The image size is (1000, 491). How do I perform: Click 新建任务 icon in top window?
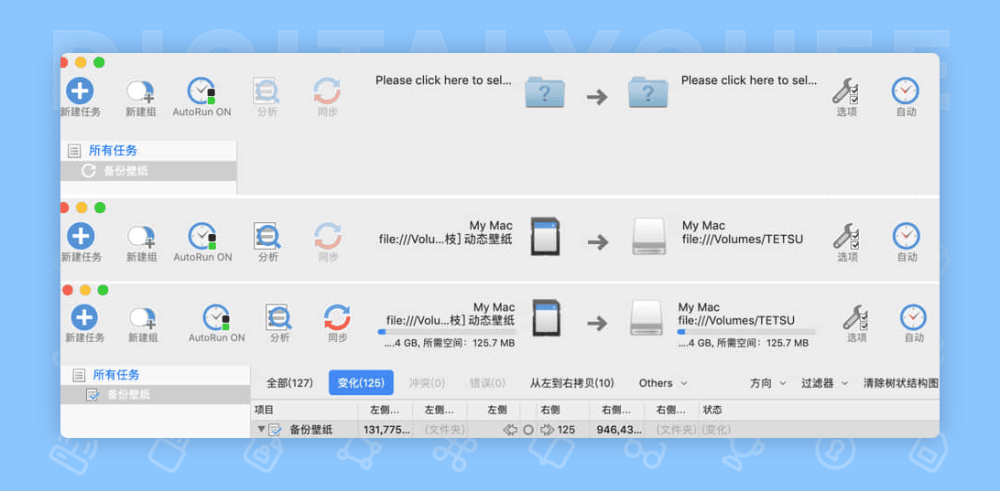80,91
